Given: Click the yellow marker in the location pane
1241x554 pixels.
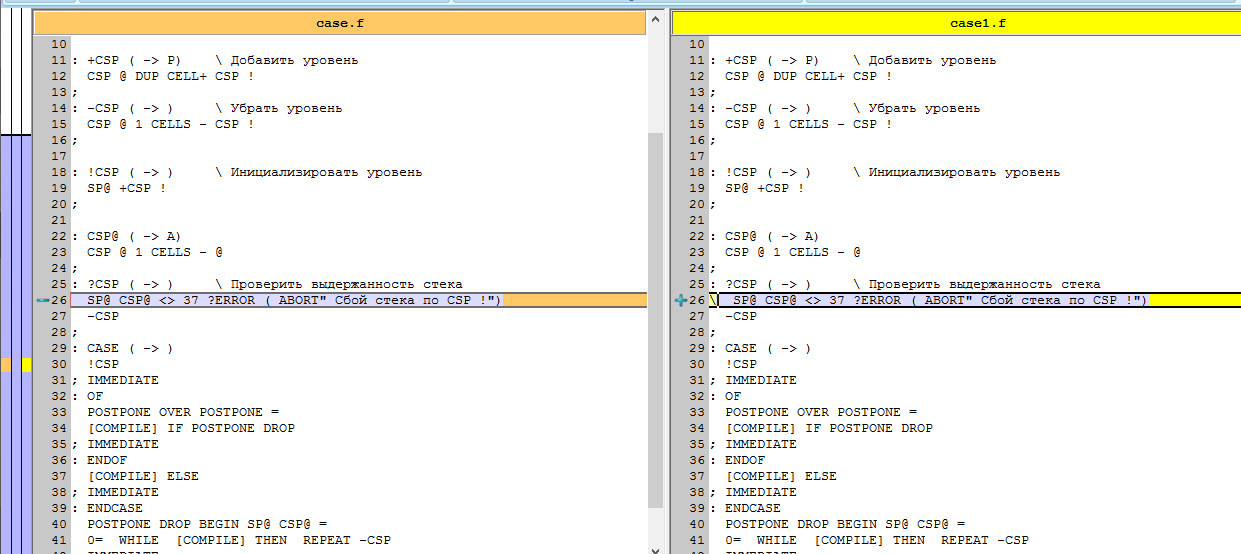Looking at the screenshot, I should pyautogui.click(x=27, y=365).
